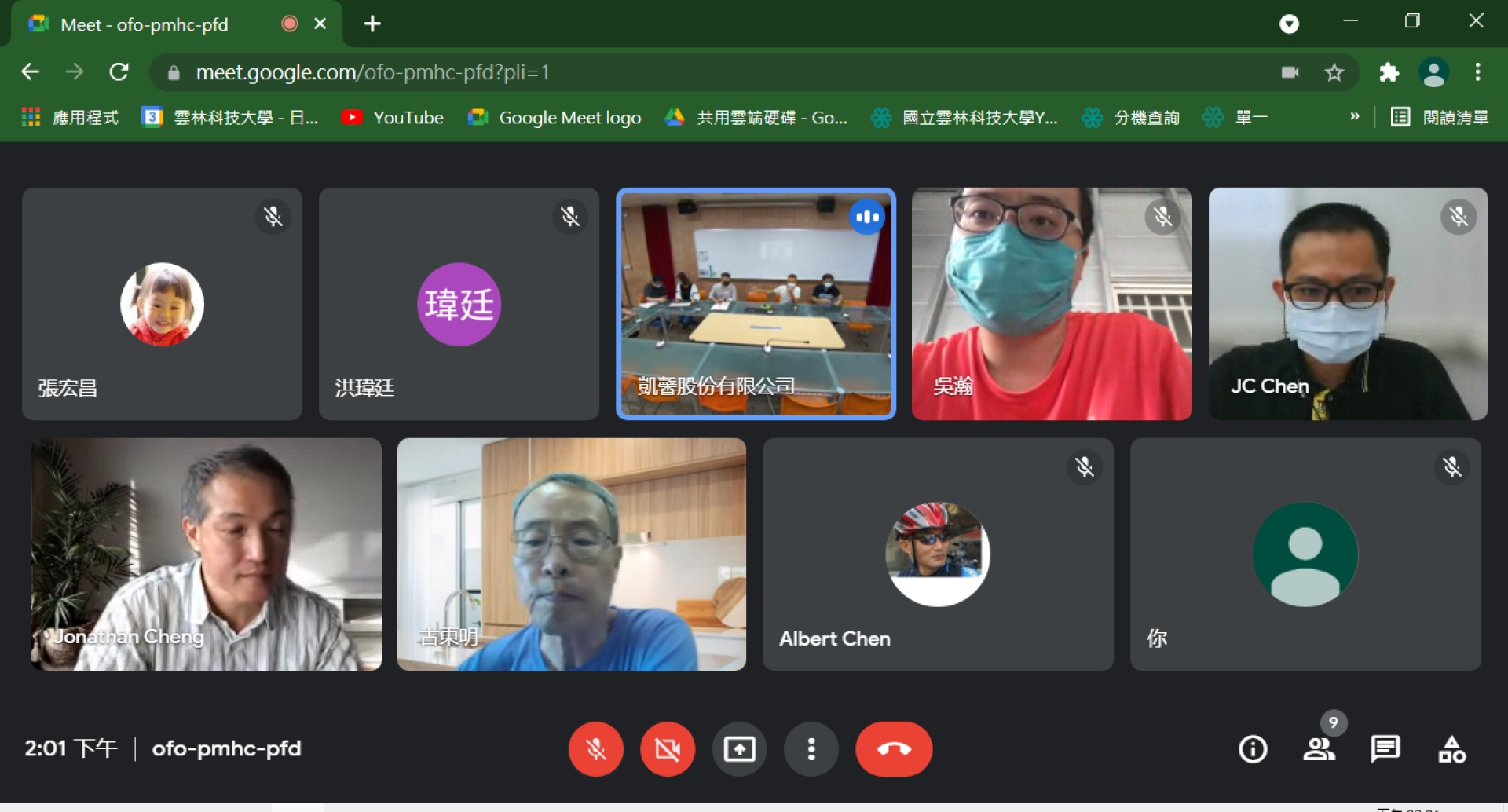This screenshot has width=1508, height=812.
Task: Select the Jonathan Cheng video tile
Action: [206, 554]
